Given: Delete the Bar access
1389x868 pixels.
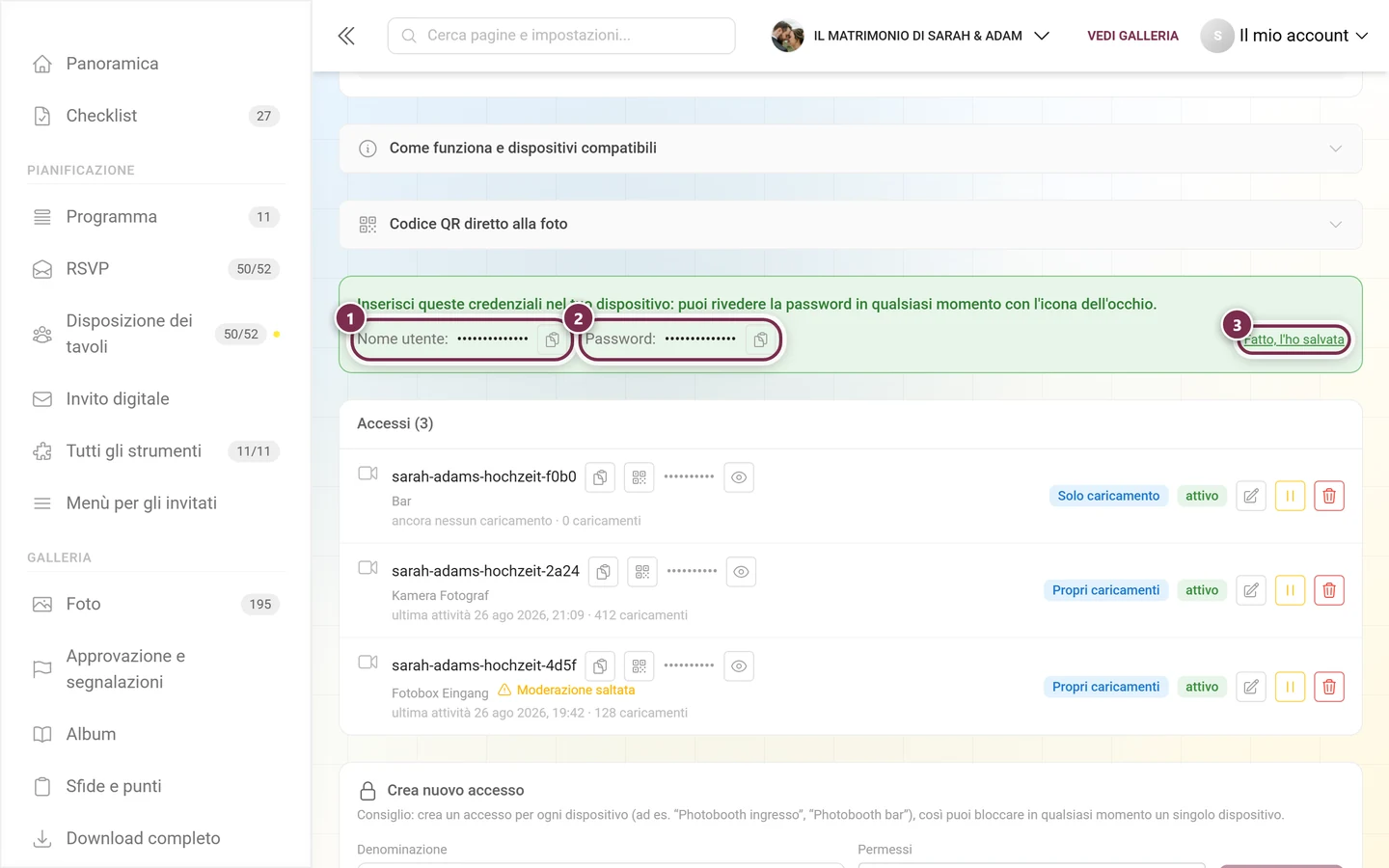Looking at the screenshot, I should [x=1329, y=496].
